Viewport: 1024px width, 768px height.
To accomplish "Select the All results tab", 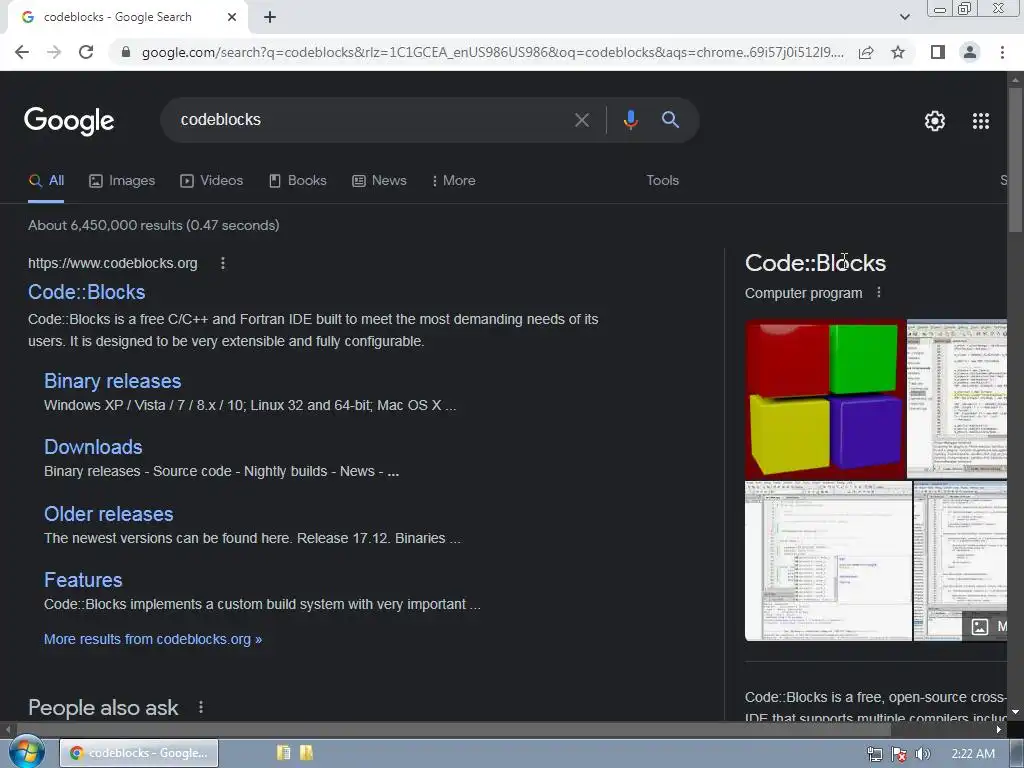I will [46, 181].
